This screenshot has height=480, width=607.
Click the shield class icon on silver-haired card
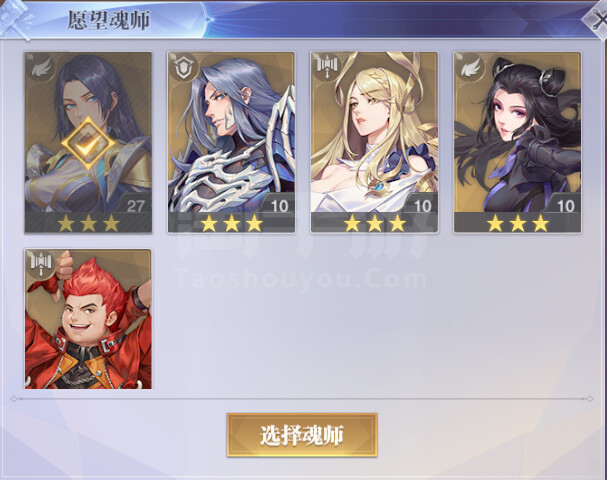[x=184, y=69]
